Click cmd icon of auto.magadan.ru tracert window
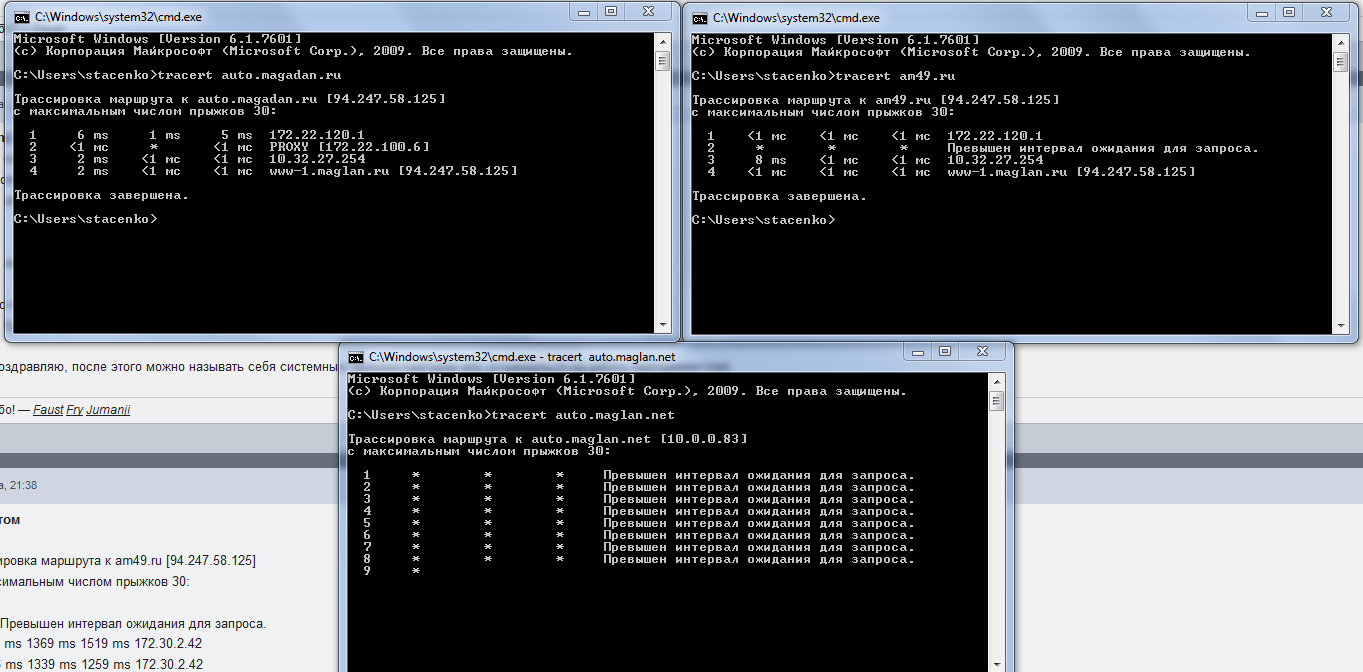This screenshot has height=672, width=1363. click(21, 17)
